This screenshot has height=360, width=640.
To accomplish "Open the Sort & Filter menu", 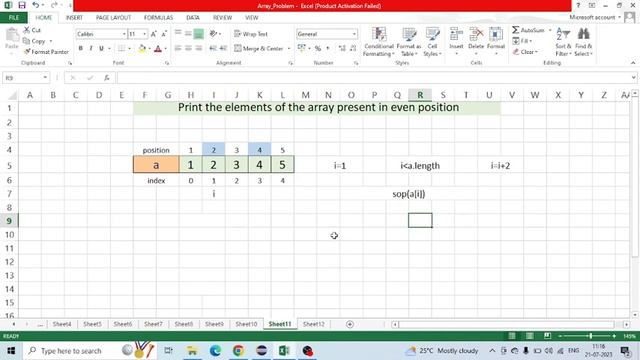I will [563, 42].
